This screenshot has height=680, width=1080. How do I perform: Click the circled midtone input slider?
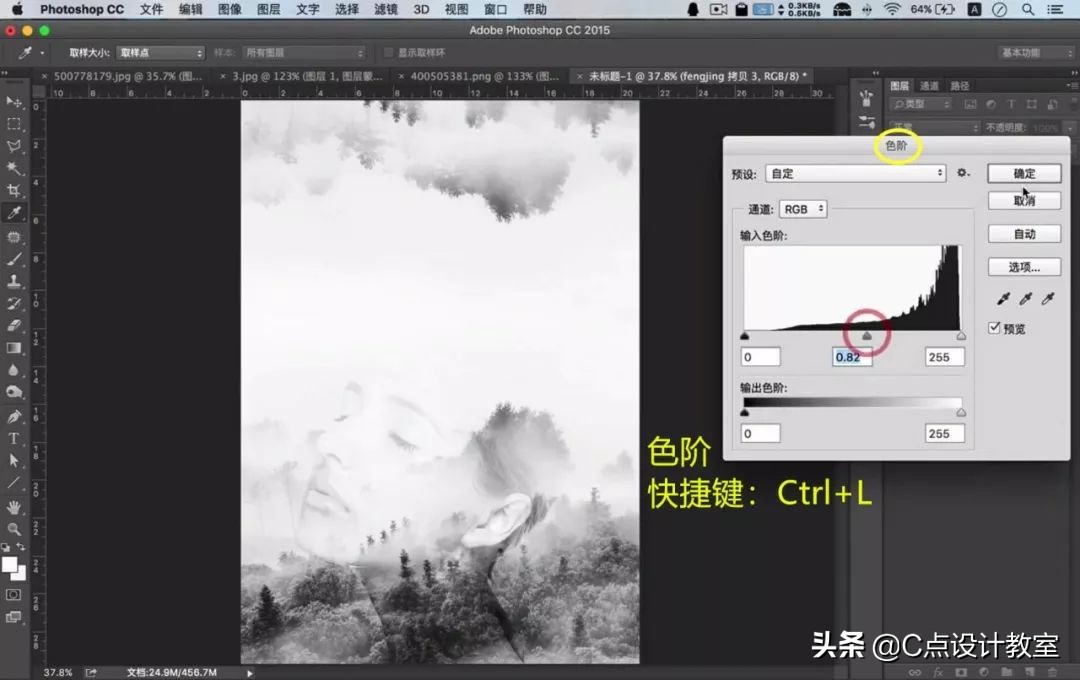(866, 335)
